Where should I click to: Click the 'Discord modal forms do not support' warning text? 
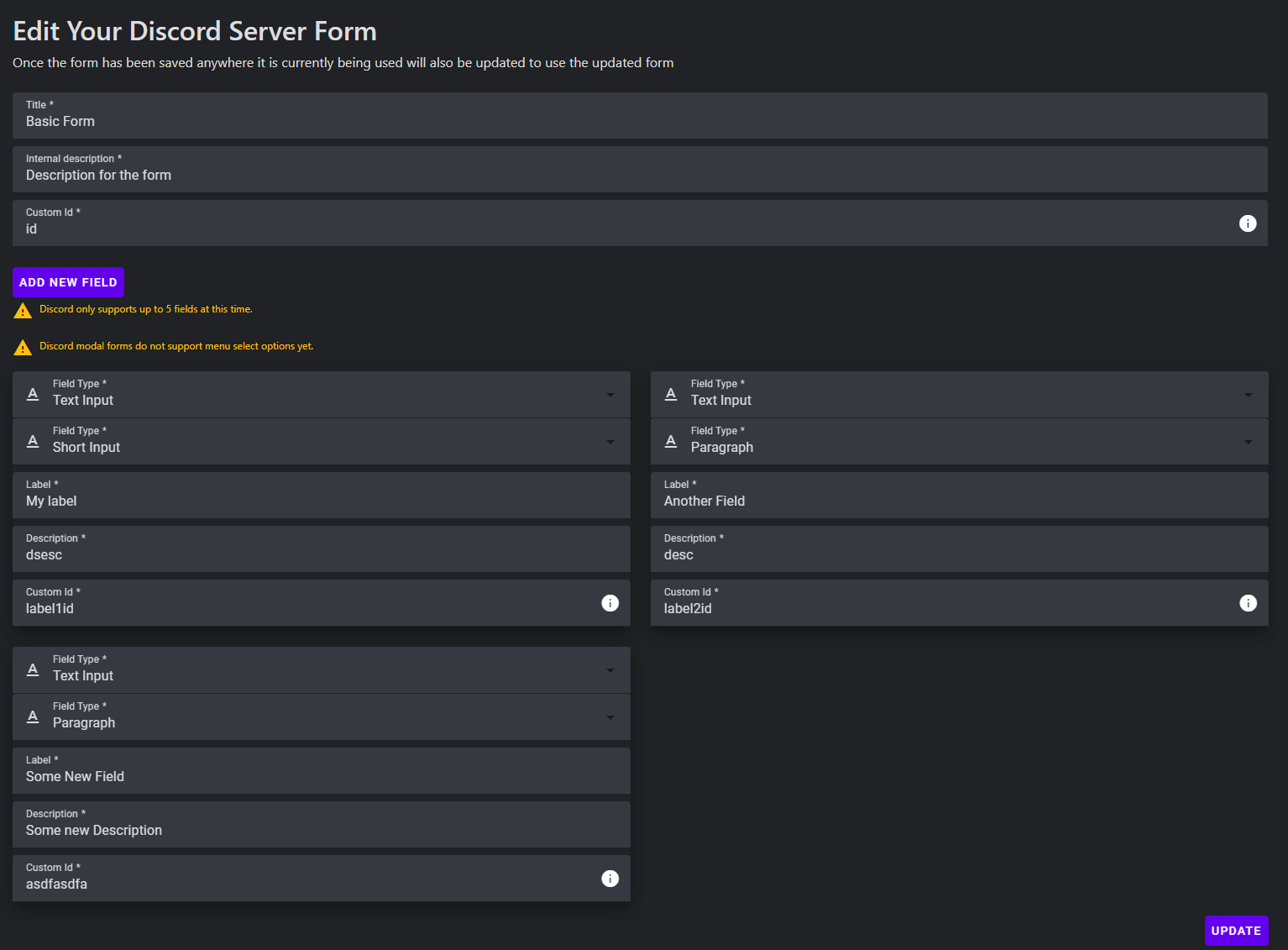click(x=176, y=346)
